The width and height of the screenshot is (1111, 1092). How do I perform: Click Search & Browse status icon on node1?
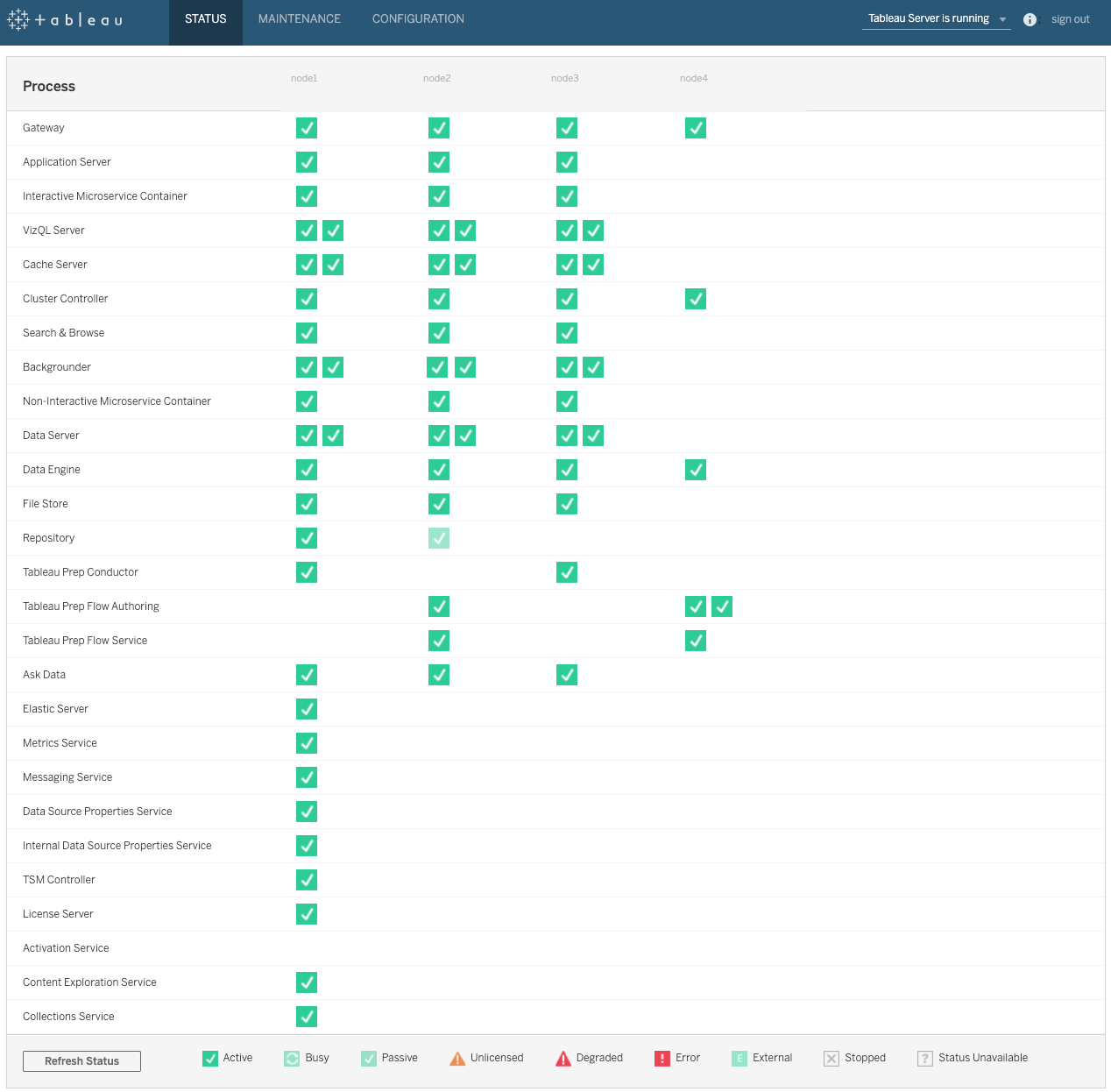pos(307,333)
